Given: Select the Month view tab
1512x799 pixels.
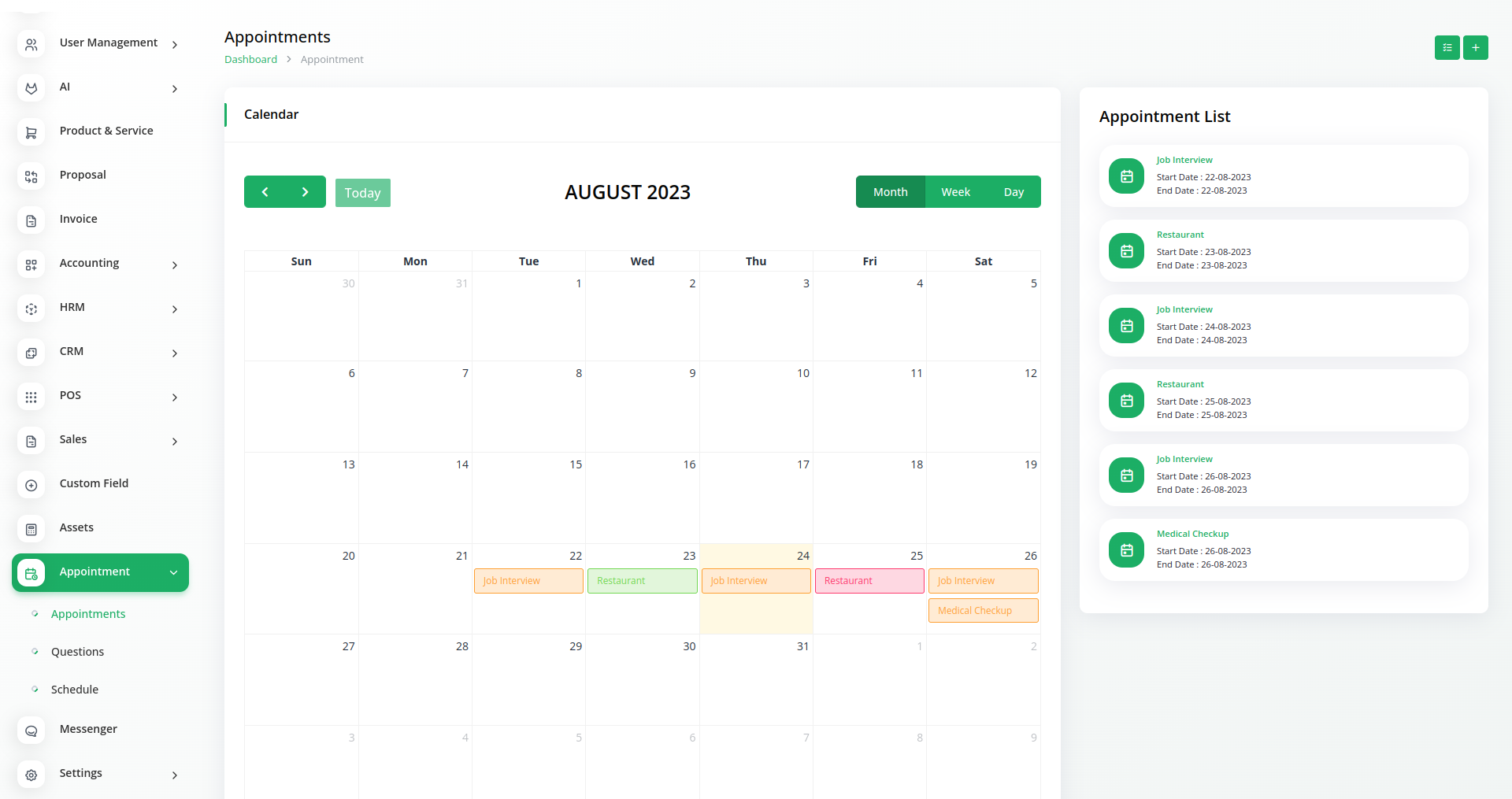Looking at the screenshot, I should pyautogui.click(x=890, y=192).
